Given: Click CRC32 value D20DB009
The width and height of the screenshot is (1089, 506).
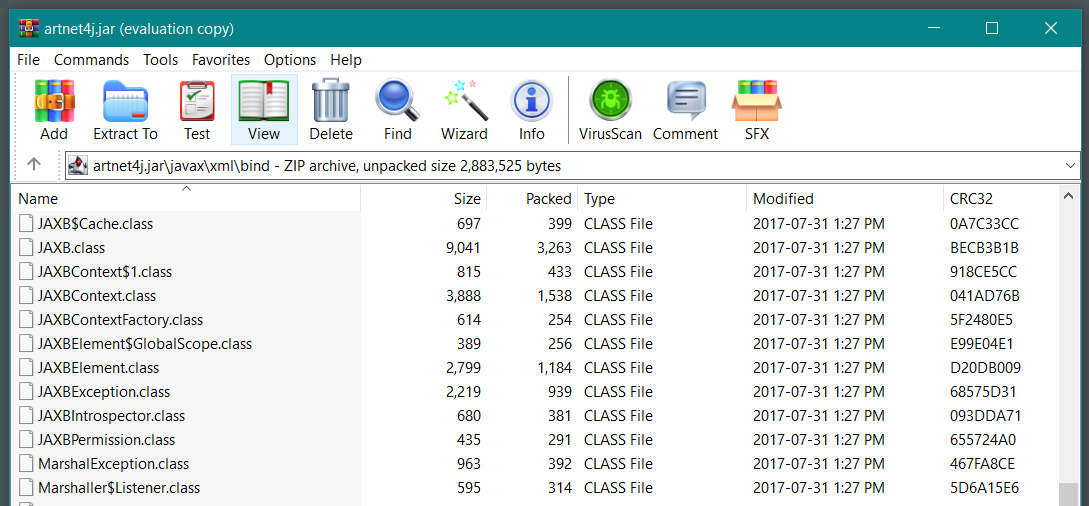Looking at the screenshot, I should point(985,368).
